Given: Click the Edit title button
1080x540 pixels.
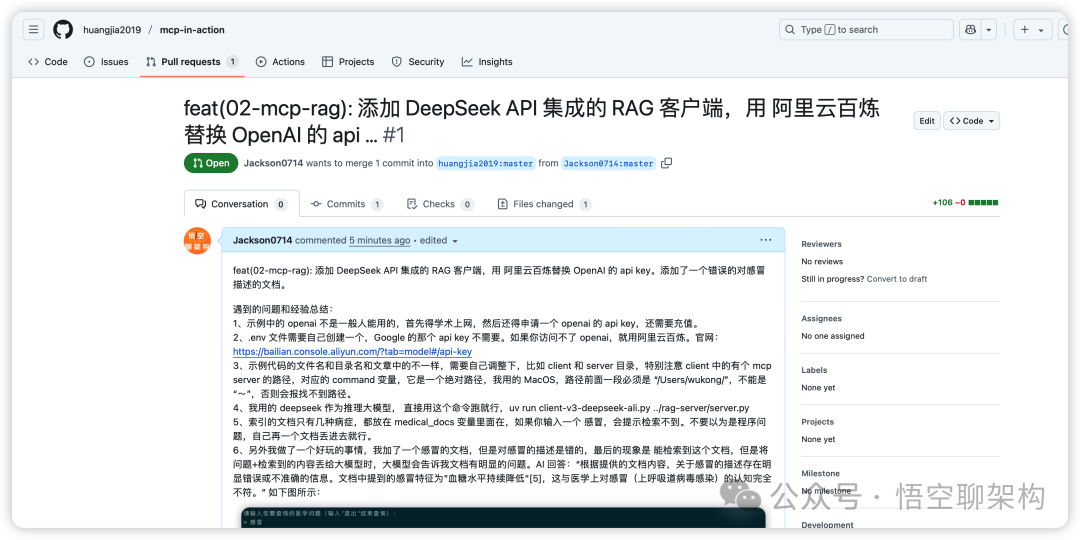Looking at the screenshot, I should (927, 121).
